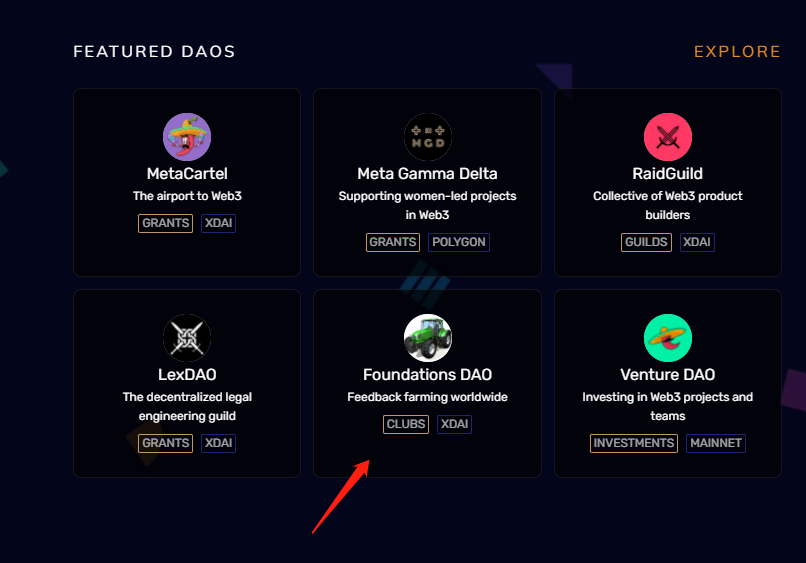Open the RaidGuild DAO title

(668, 174)
